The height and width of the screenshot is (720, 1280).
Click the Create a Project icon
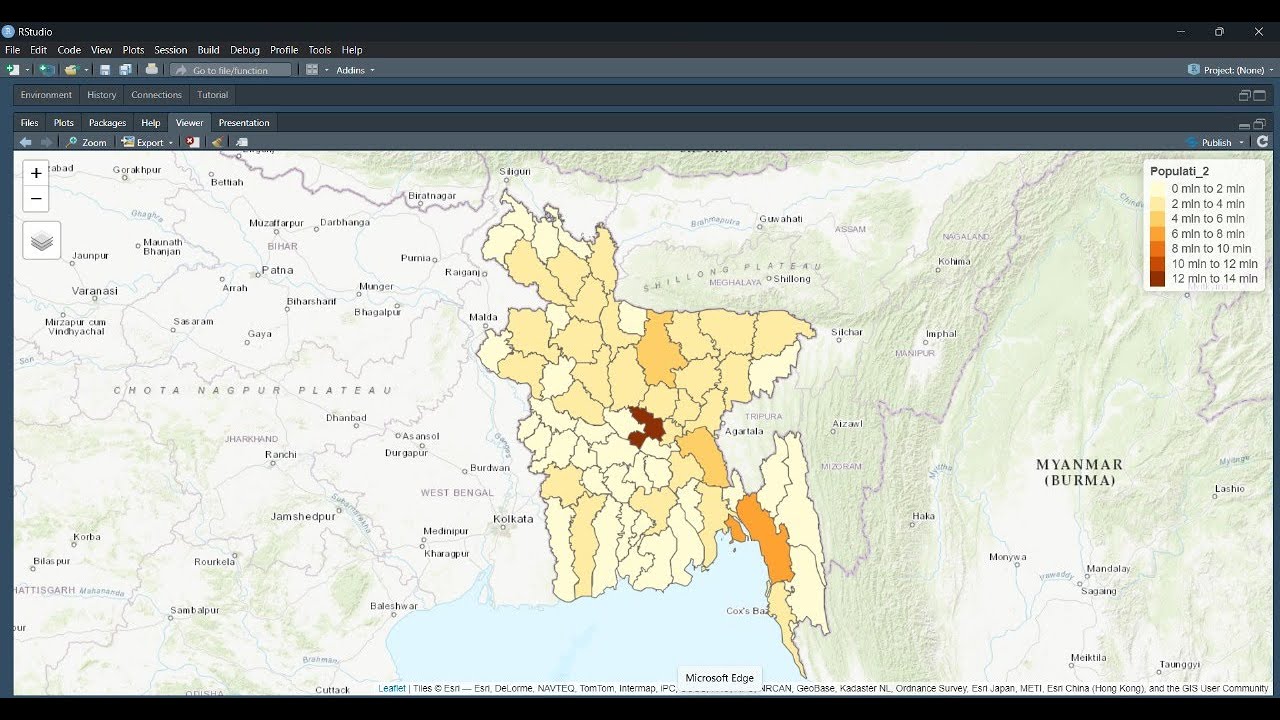pos(47,70)
